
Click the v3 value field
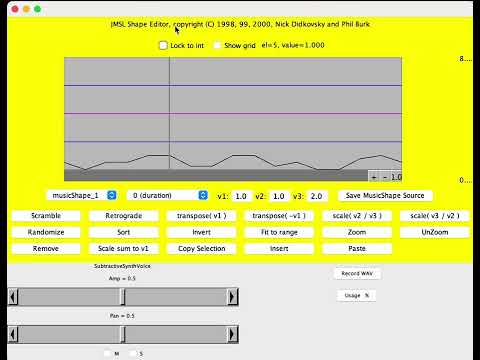click(x=317, y=196)
